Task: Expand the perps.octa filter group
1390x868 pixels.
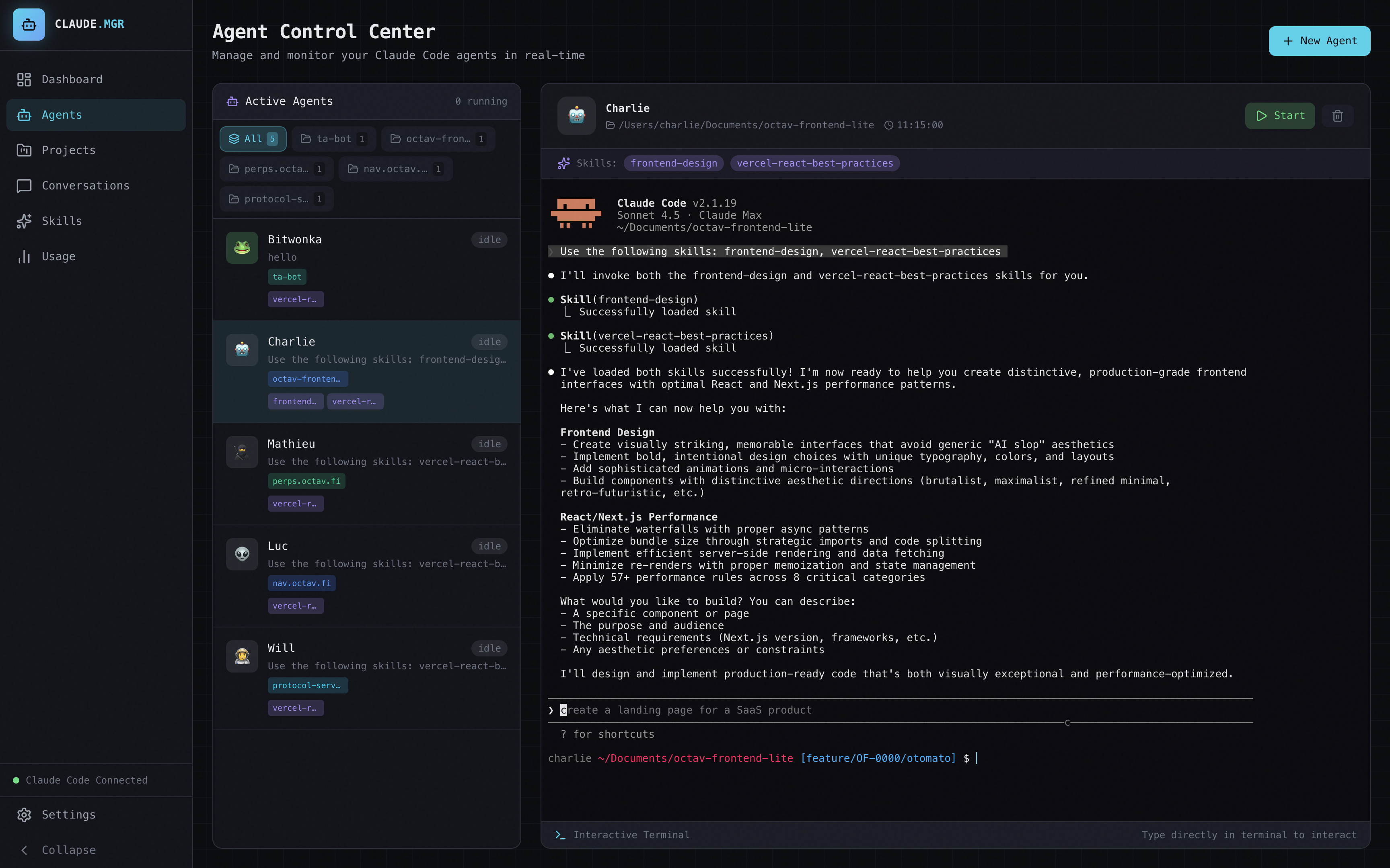Action: tap(276, 168)
